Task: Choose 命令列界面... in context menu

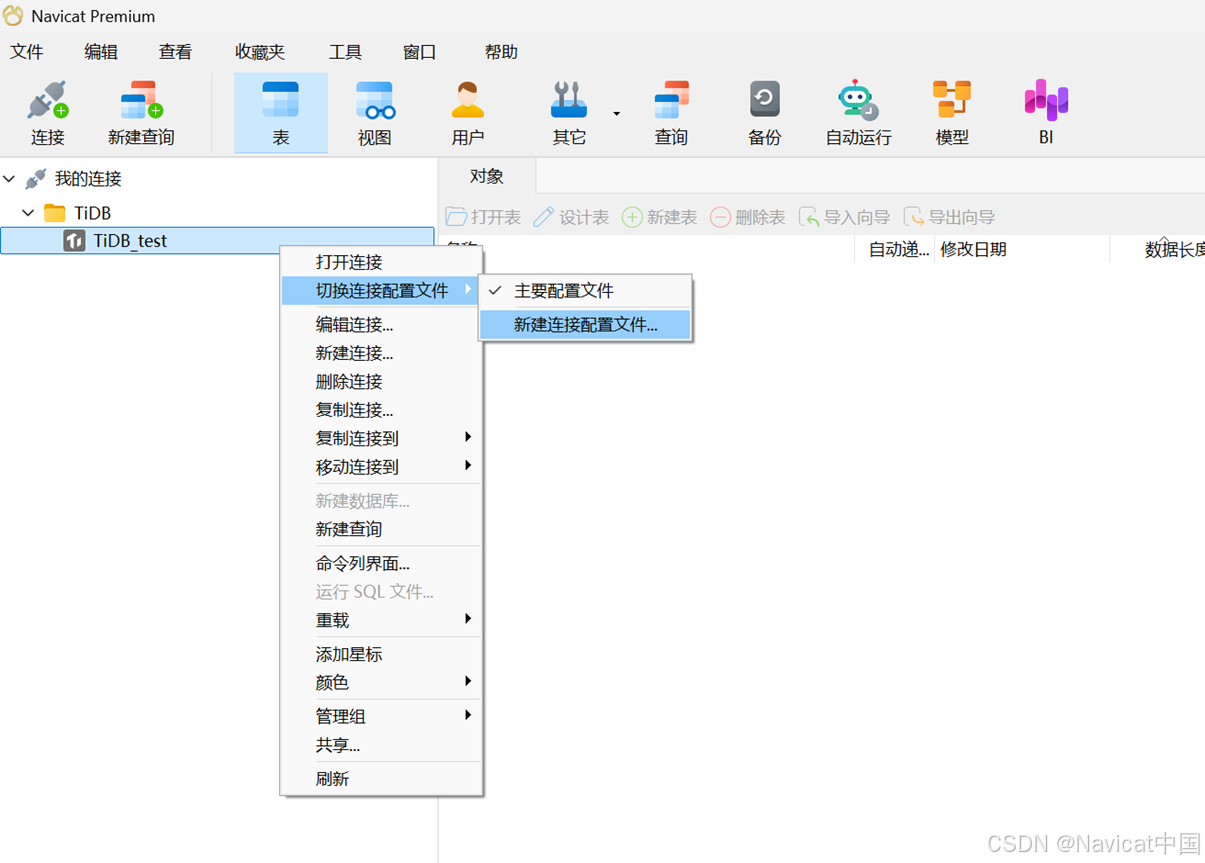Action: pyautogui.click(x=381, y=564)
